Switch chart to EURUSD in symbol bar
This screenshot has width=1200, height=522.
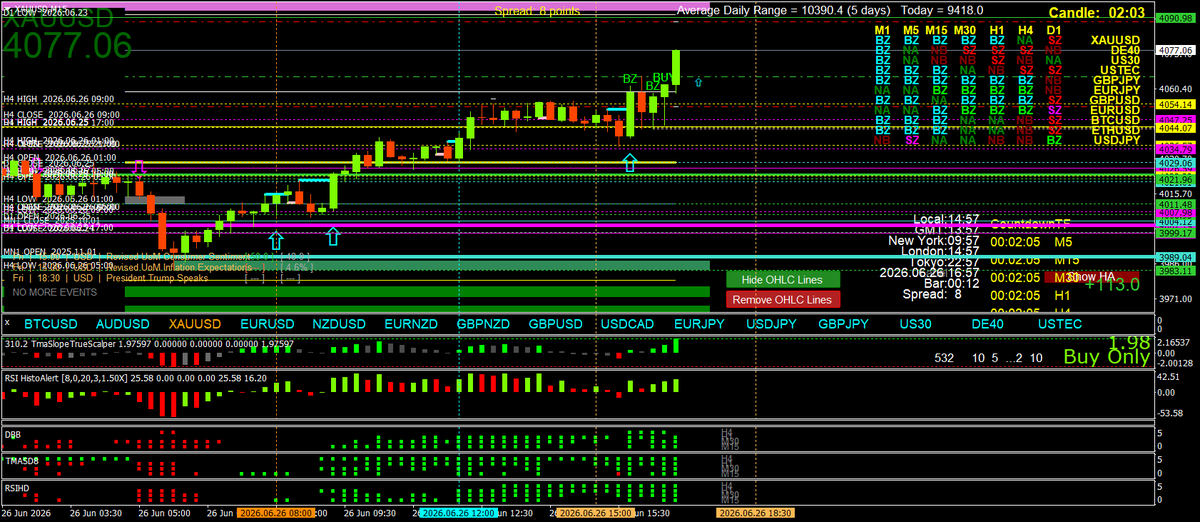(267, 324)
